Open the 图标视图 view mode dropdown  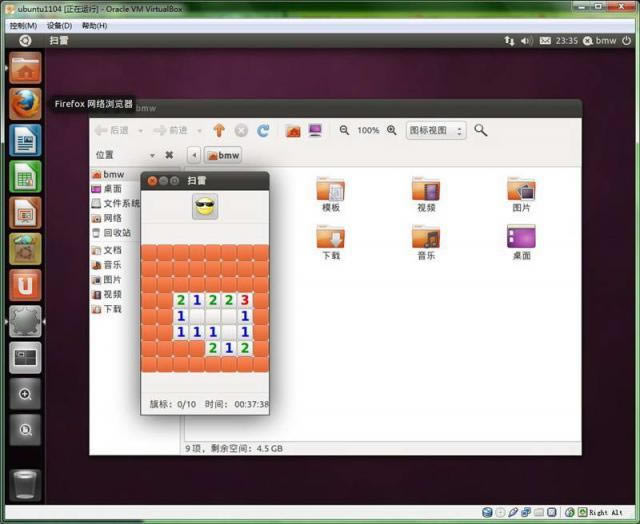pyautogui.click(x=436, y=131)
